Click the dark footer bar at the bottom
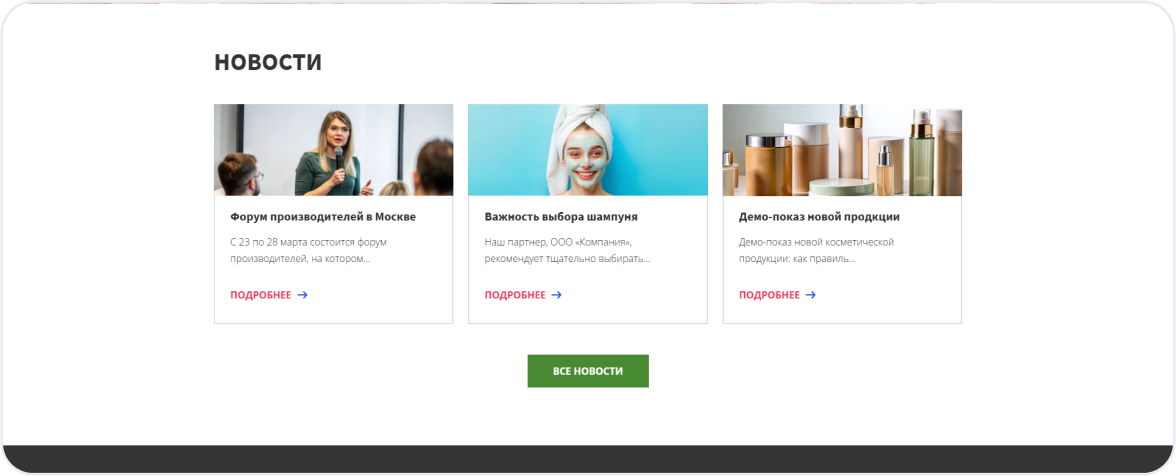This screenshot has width=1176, height=476. 588,459
